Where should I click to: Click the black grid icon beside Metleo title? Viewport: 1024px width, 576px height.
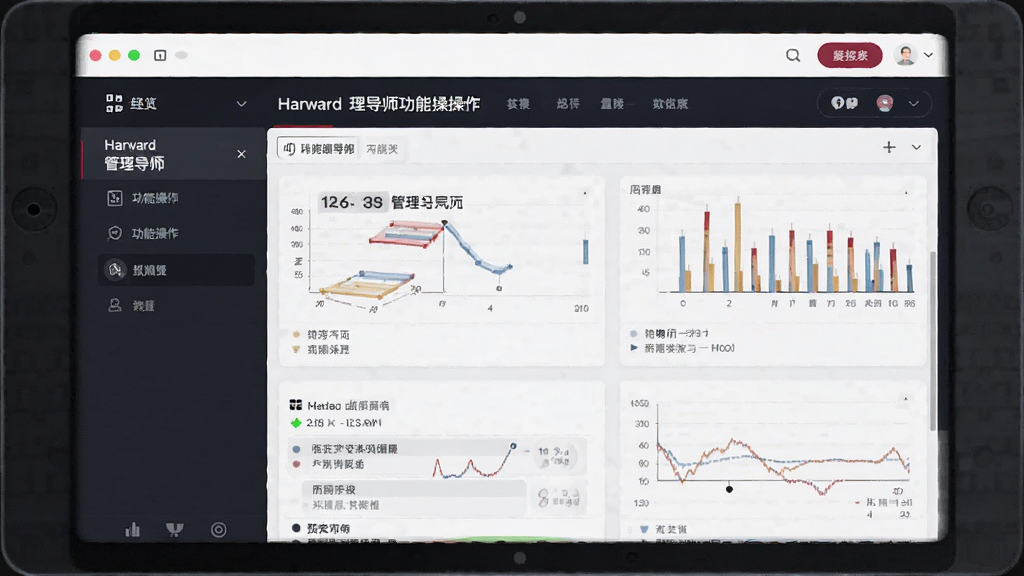point(296,405)
